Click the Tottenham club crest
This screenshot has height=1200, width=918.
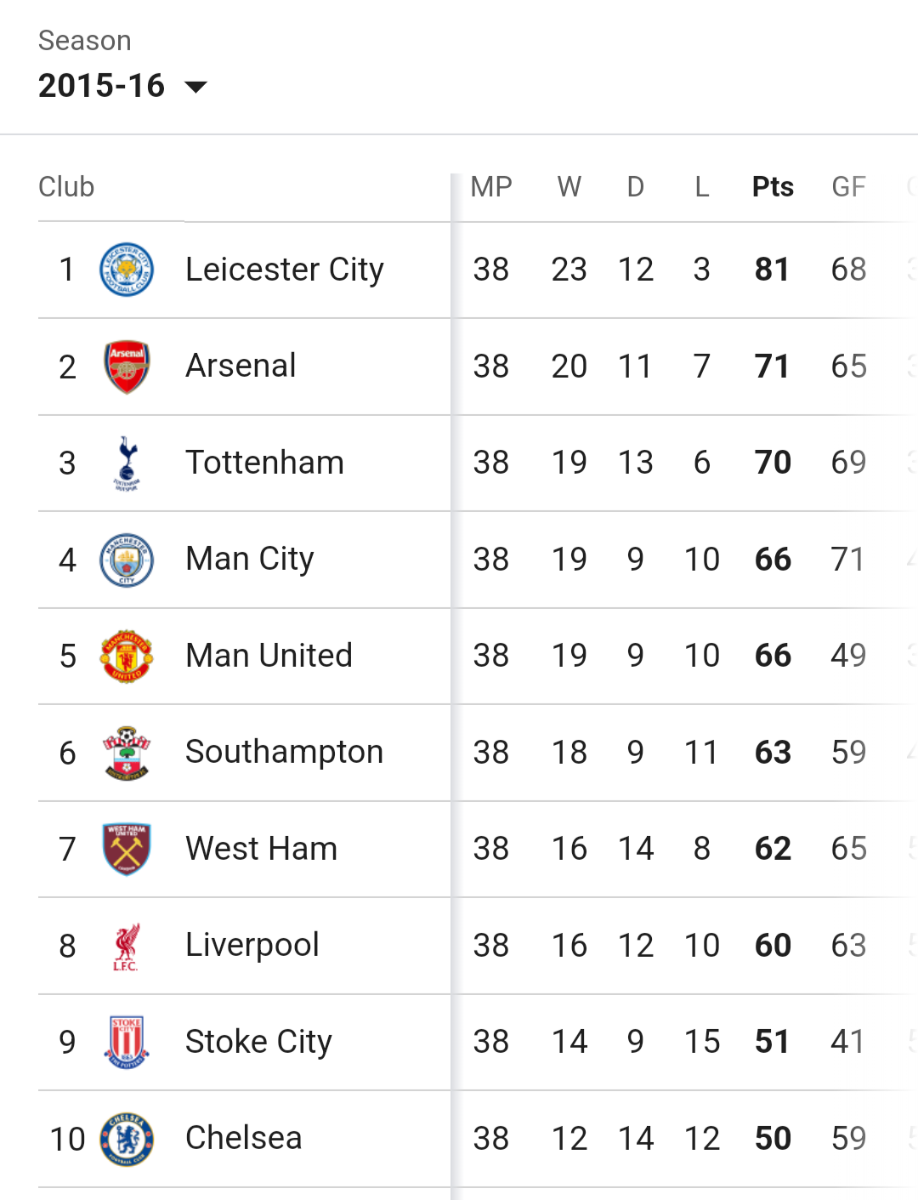(126, 463)
